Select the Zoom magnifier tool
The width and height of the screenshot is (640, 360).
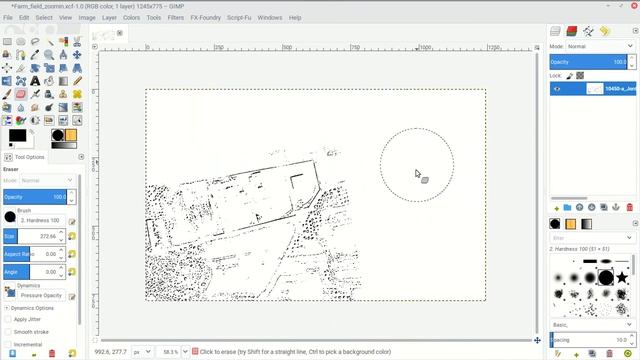[49, 55]
